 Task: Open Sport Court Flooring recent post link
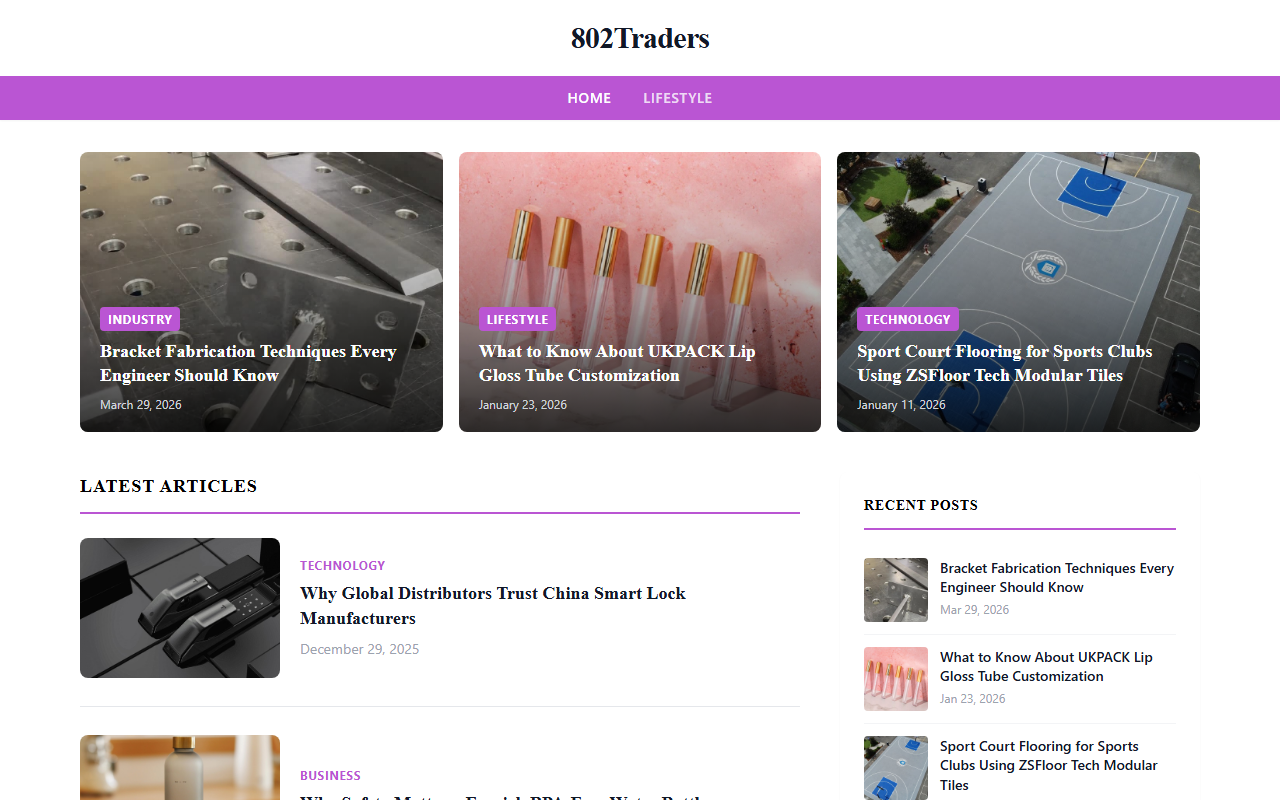coord(1049,765)
